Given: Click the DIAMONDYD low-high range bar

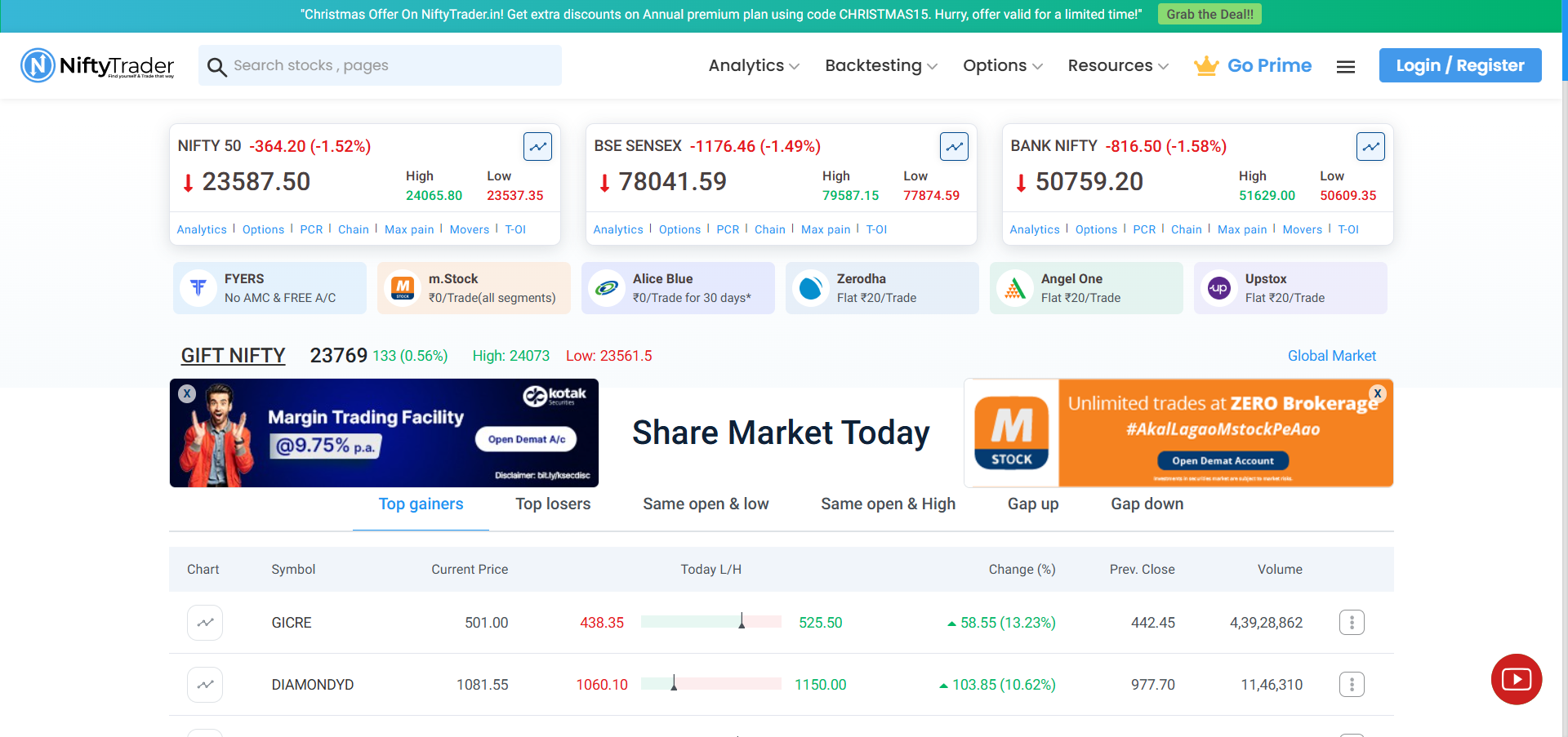Looking at the screenshot, I should 711,684.
